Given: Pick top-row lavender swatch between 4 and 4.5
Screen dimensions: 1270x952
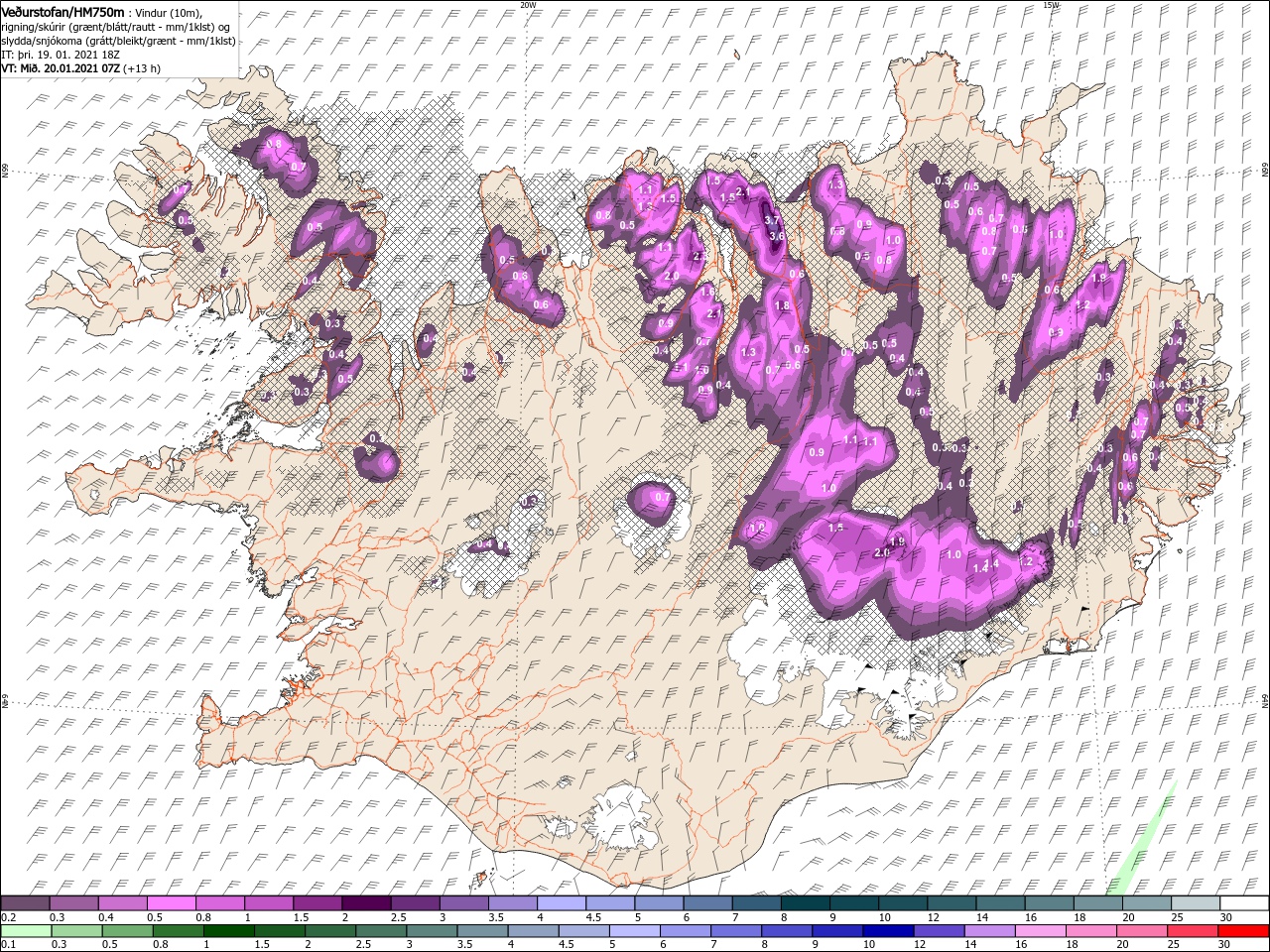Looking at the screenshot, I should [x=561, y=902].
